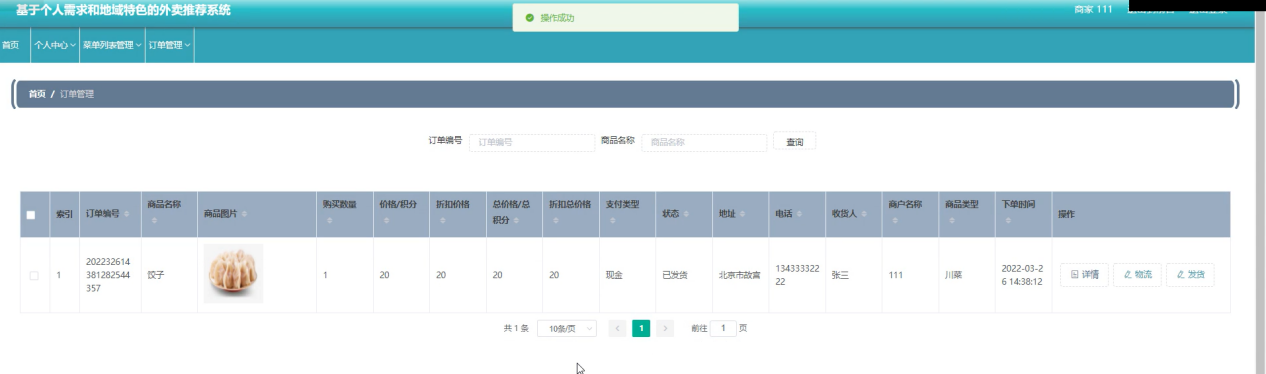Sort by 收货人 column sort arrows
This screenshot has width=1266, height=374.
(x=864, y=214)
